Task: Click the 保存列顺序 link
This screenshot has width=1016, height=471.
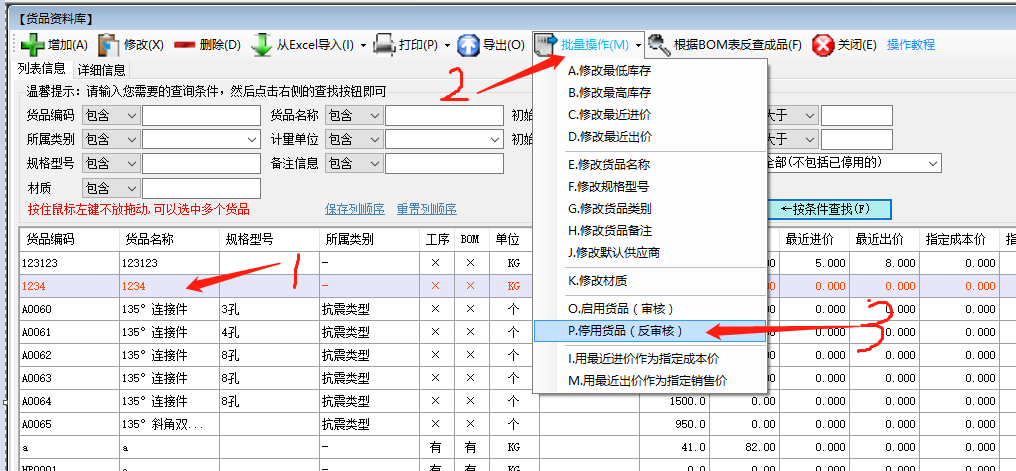Action: tap(354, 209)
